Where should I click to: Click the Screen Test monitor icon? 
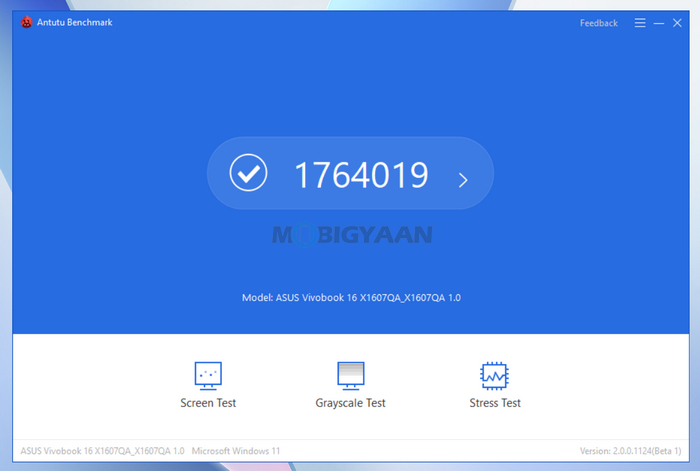point(208,375)
